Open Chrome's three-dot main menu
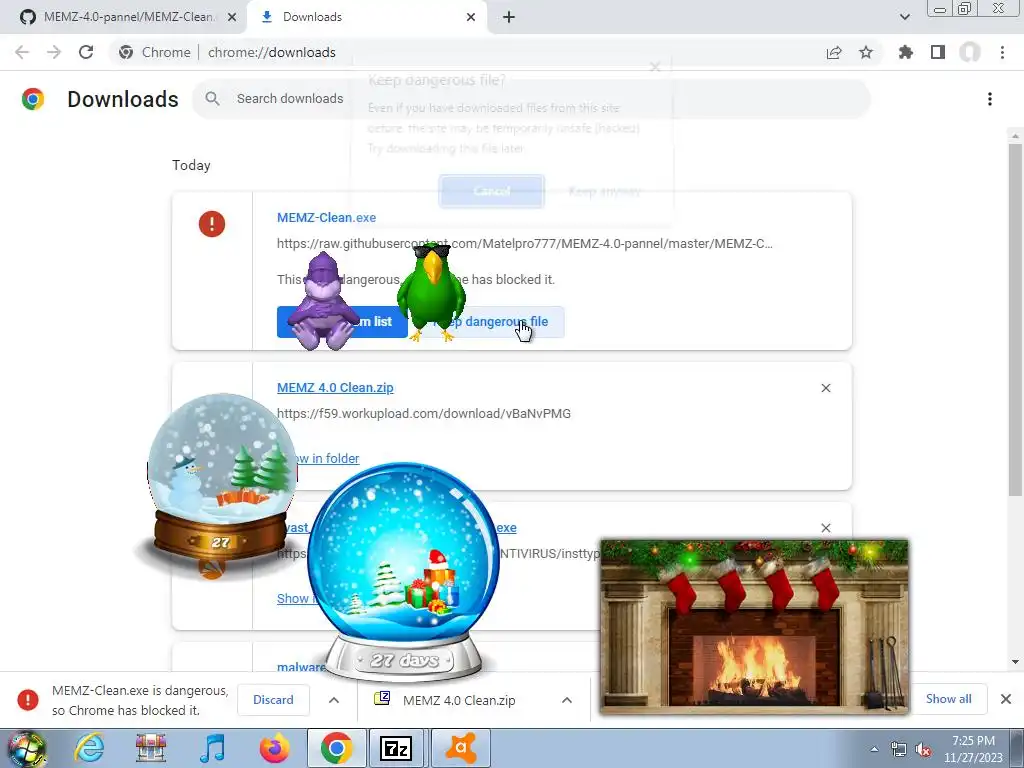Image resolution: width=1024 pixels, height=768 pixels. 1002,52
